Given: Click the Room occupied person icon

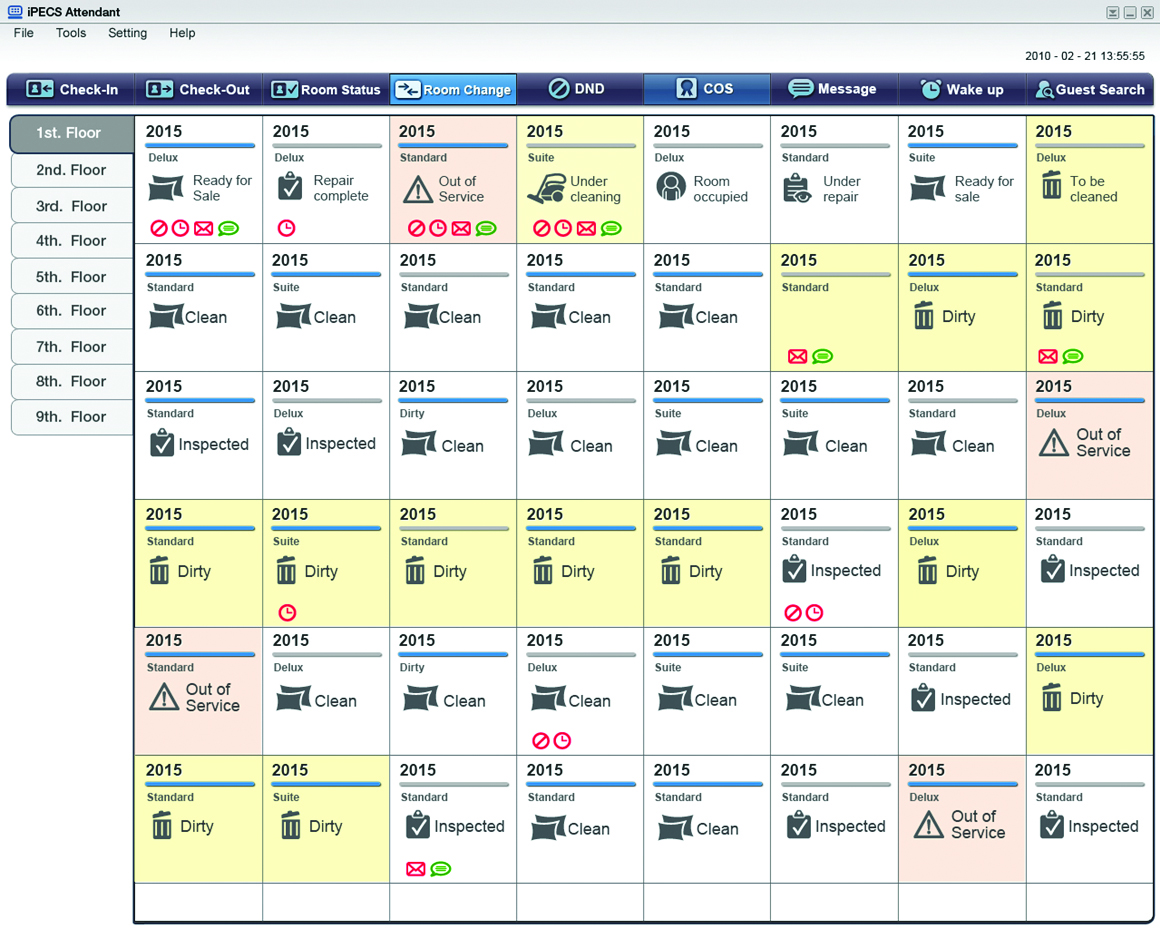Looking at the screenshot, I should point(671,187).
